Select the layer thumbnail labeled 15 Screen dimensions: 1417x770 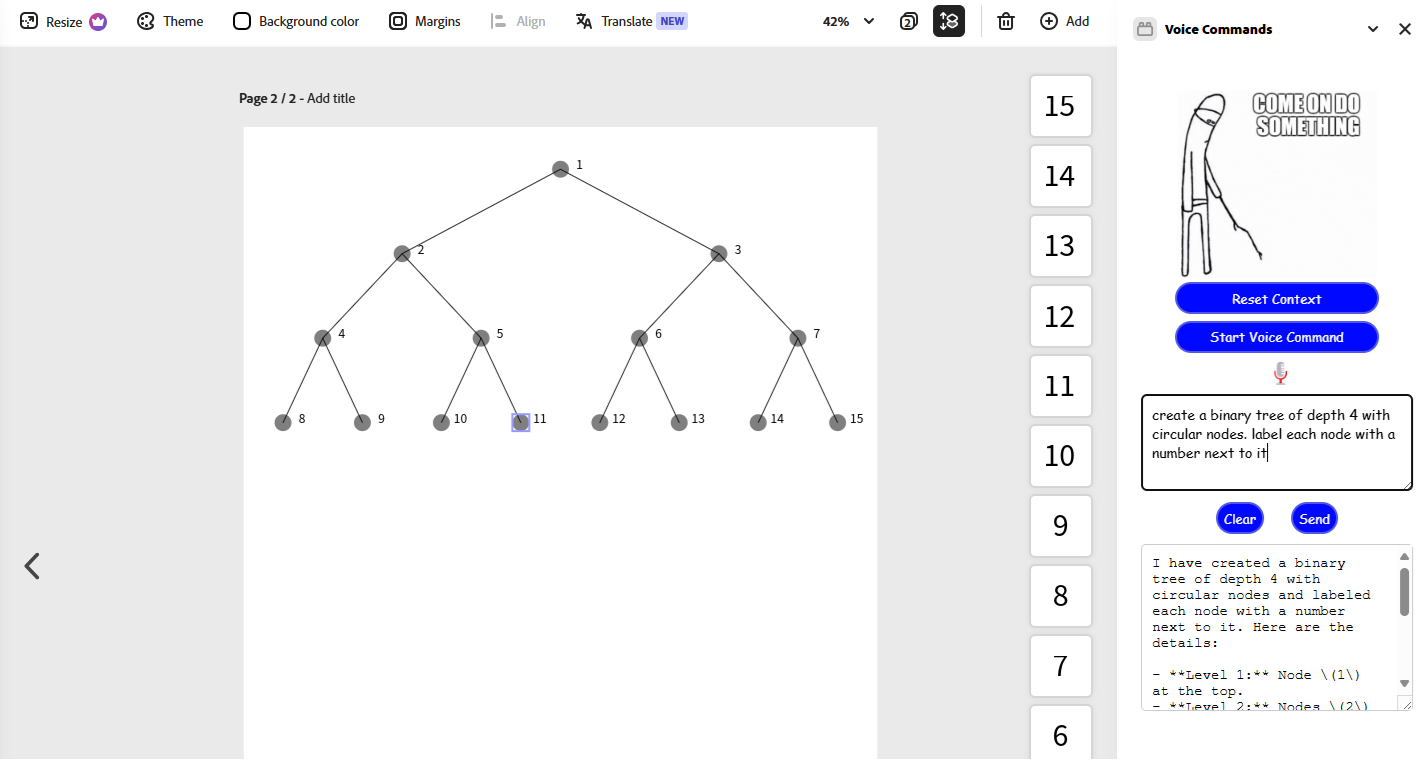point(1060,106)
